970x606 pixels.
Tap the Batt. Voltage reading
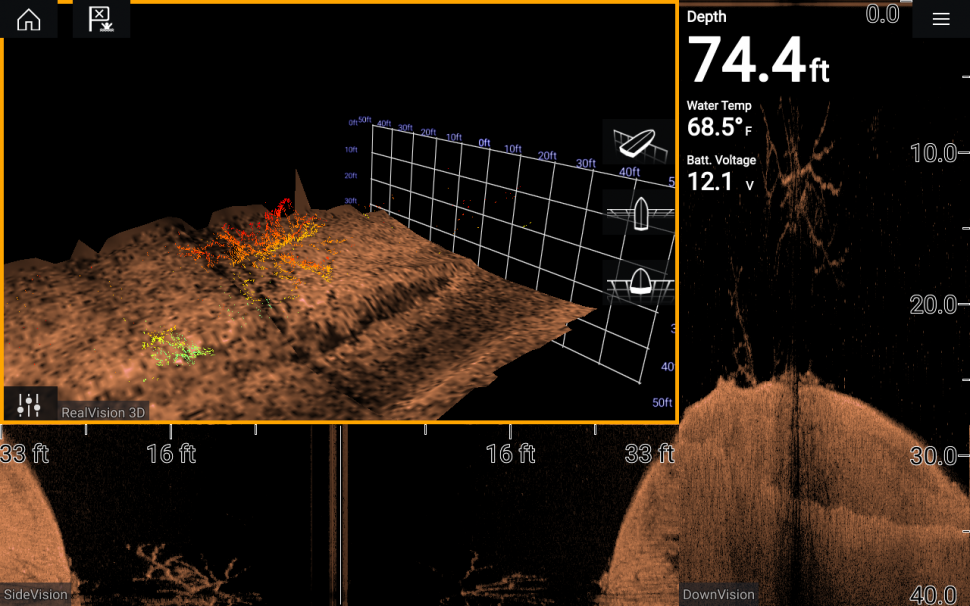coord(721,172)
